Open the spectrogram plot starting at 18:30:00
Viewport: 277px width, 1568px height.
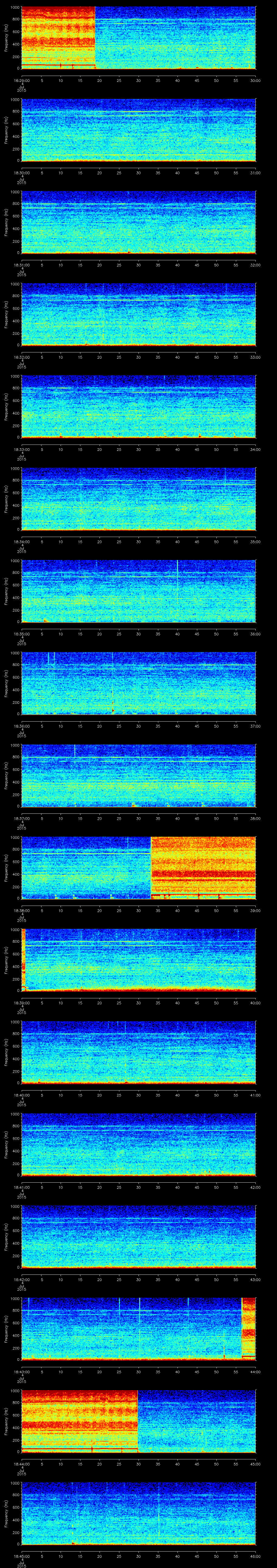[138, 130]
